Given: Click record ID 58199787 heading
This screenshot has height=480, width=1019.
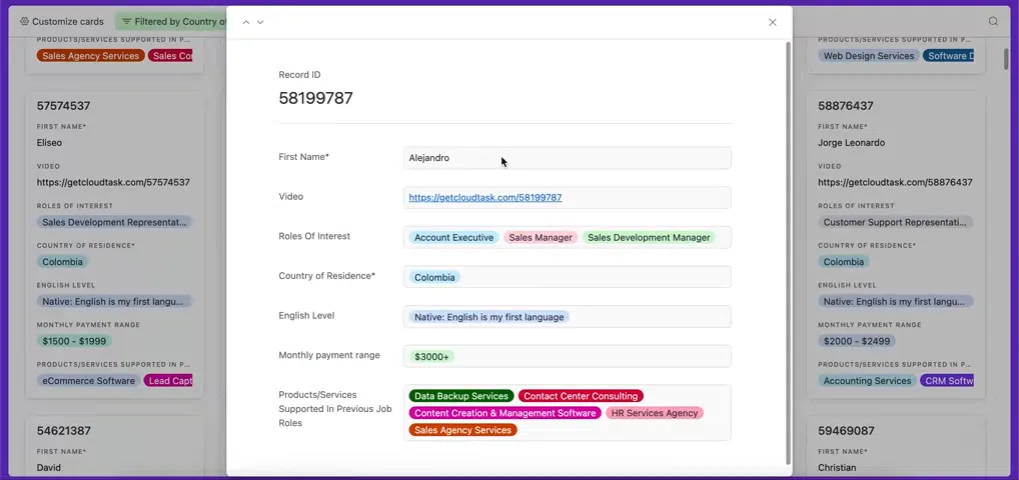Looking at the screenshot, I should coord(316,98).
